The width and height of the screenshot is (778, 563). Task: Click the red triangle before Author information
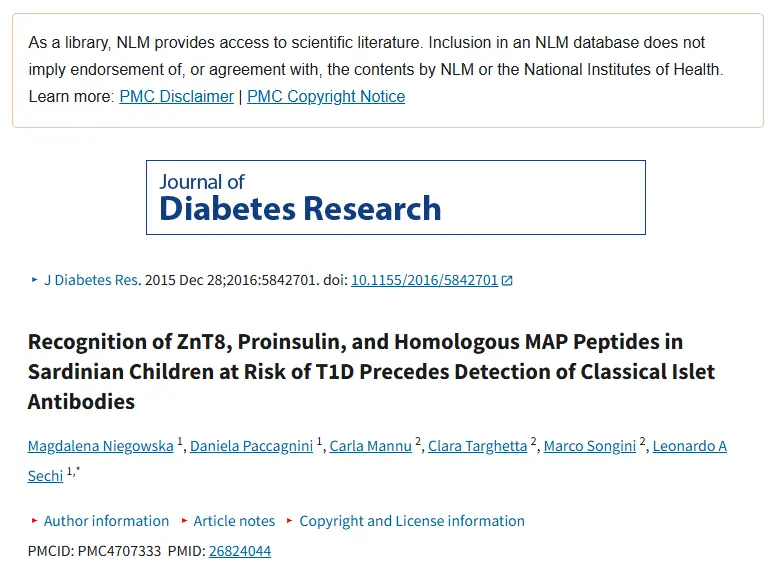click(x=34, y=521)
